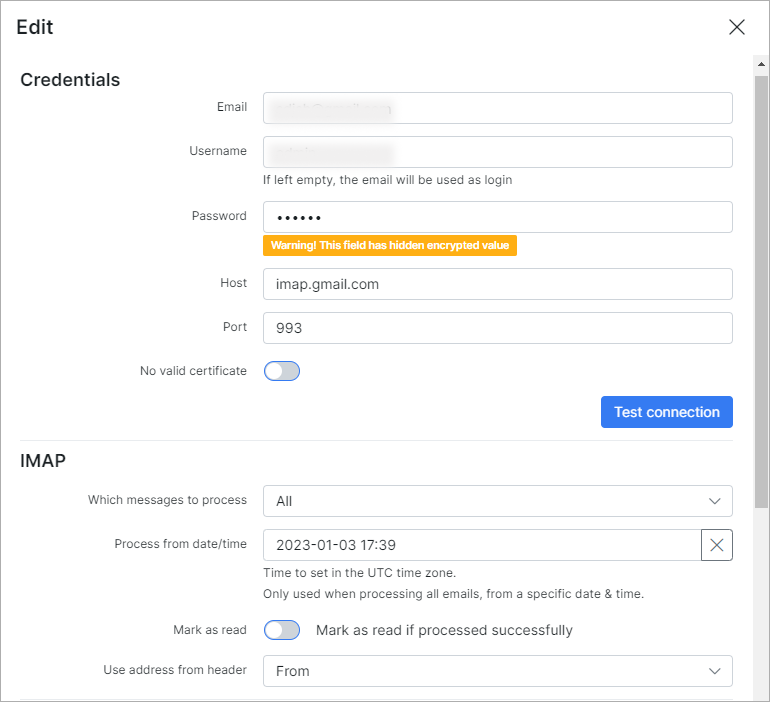The height and width of the screenshot is (702, 770).
Task: Focus the Email input field
Action: pos(497,108)
